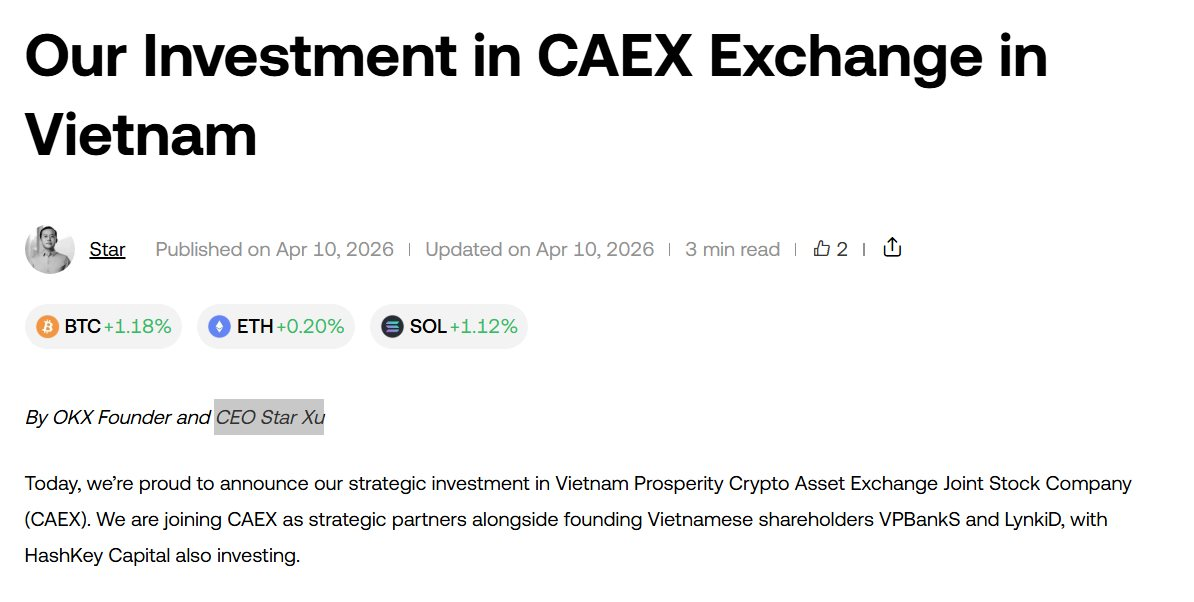Click the green +0.20% ETH percentage
This screenshot has width=1194, height=602.
312,326
